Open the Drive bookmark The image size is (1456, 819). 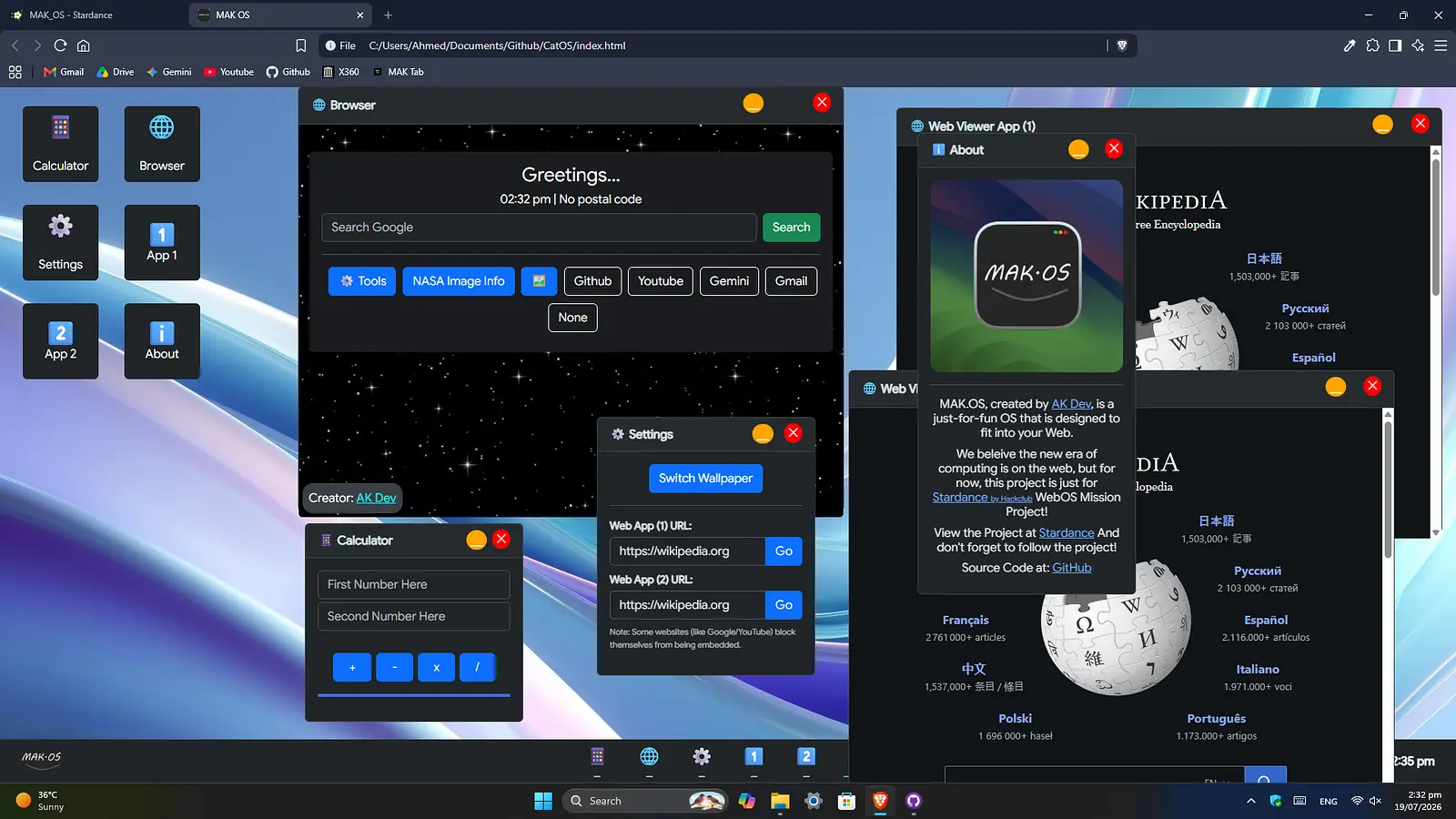click(116, 72)
